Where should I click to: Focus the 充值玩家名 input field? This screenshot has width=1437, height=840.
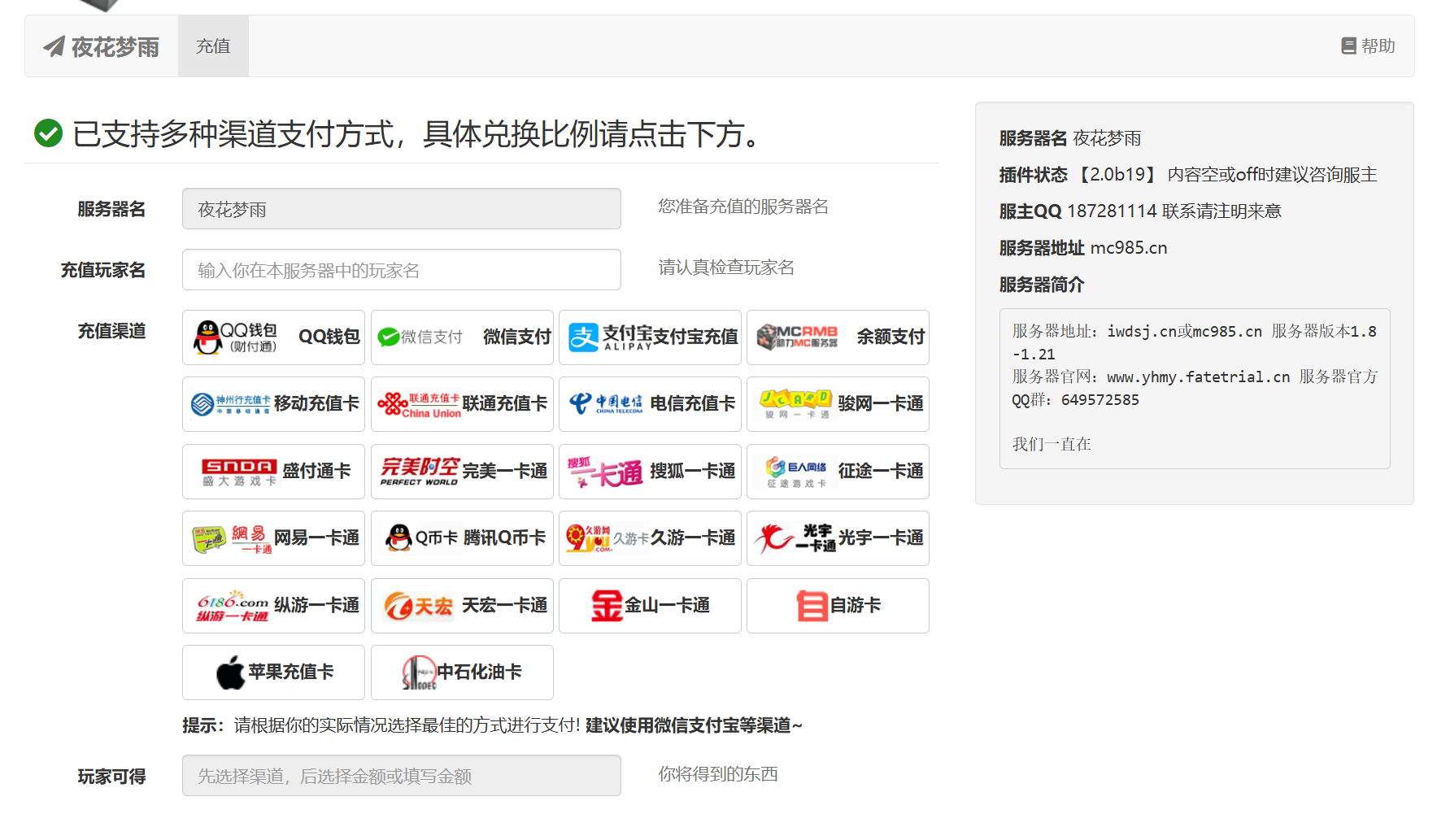(x=401, y=270)
